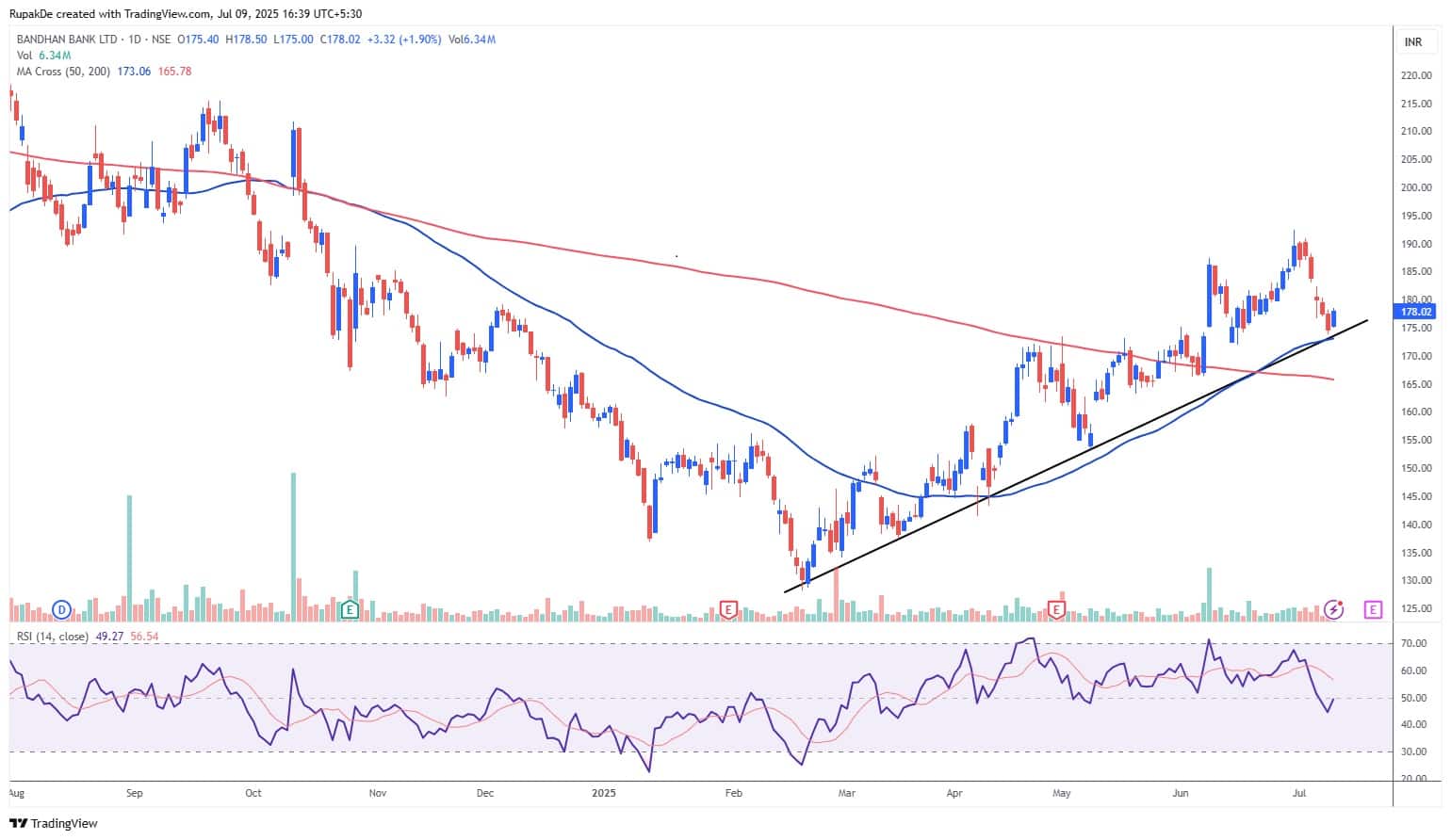
Task: Click the 200.00 price axis label
Action: pos(1417,187)
